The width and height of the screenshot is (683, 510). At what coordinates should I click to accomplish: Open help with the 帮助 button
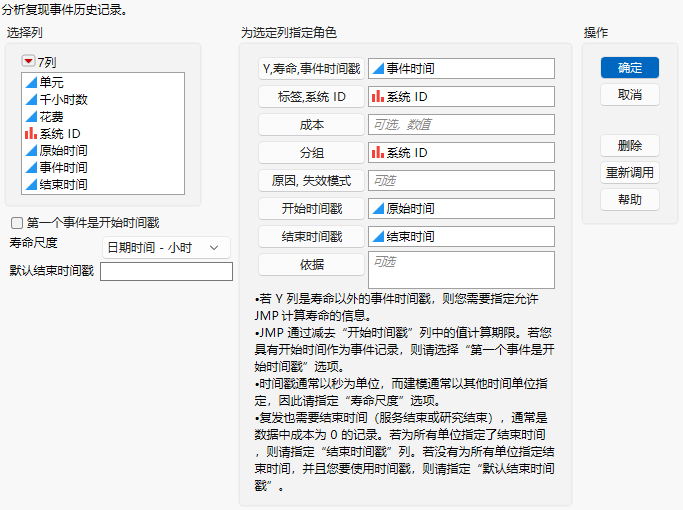[x=629, y=199]
